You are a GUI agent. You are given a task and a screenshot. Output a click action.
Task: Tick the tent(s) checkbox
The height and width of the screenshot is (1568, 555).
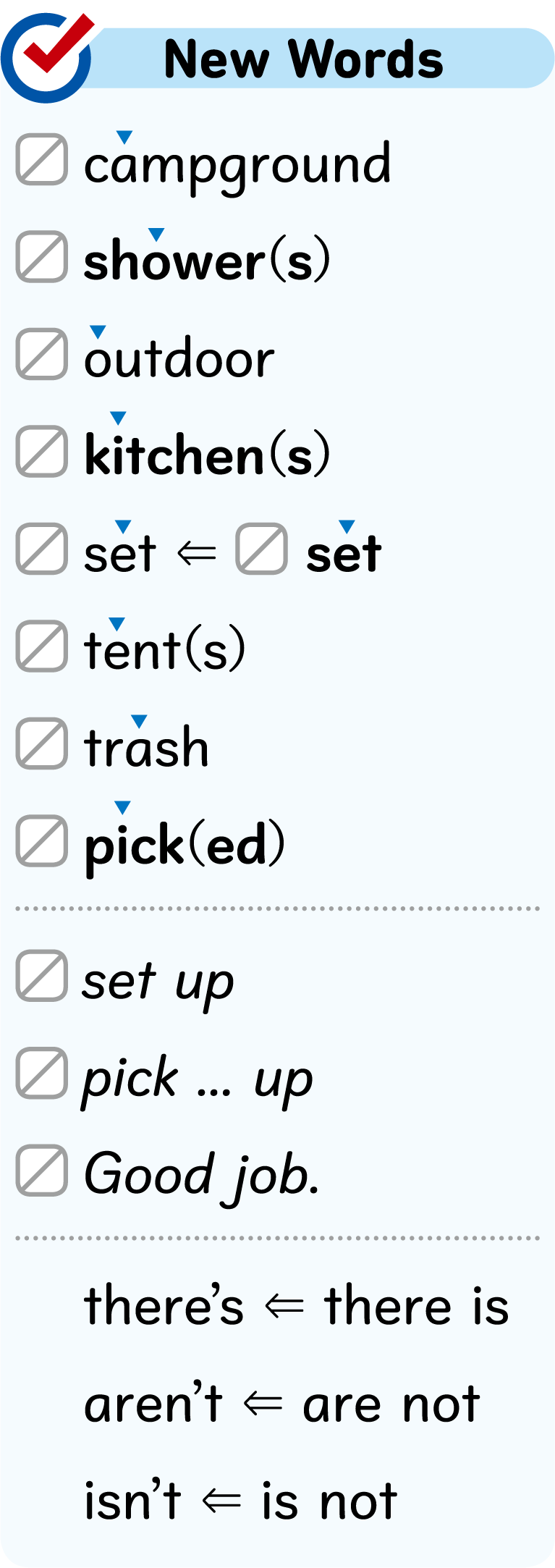[42, 646]
